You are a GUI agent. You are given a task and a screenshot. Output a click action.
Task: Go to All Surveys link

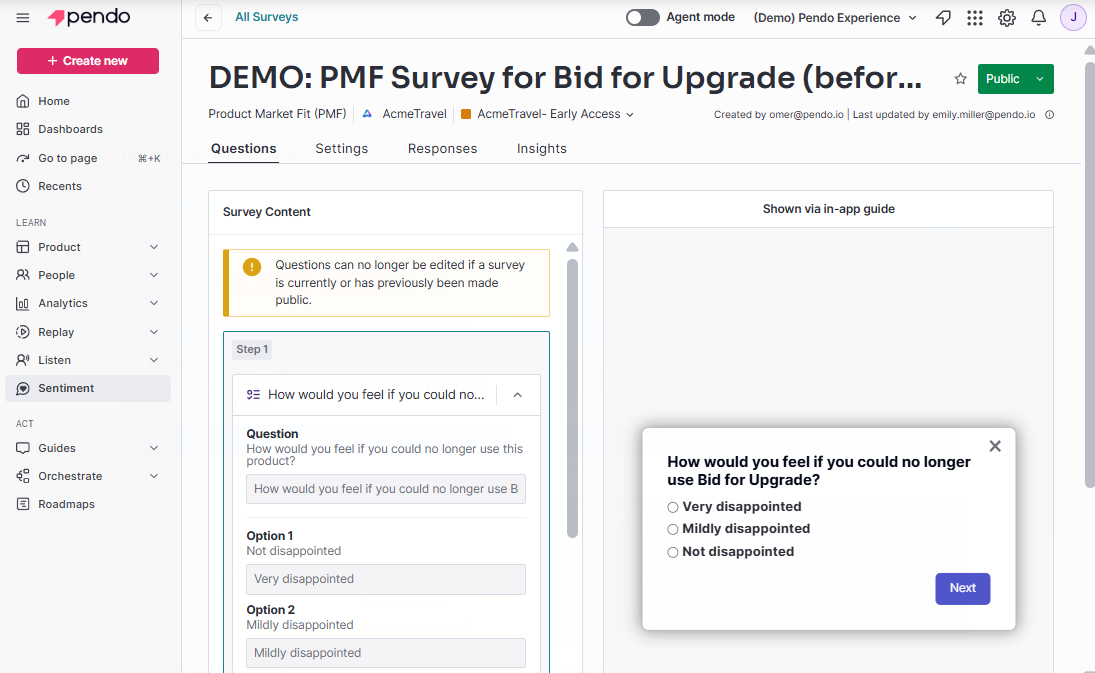tap(267, 17)
